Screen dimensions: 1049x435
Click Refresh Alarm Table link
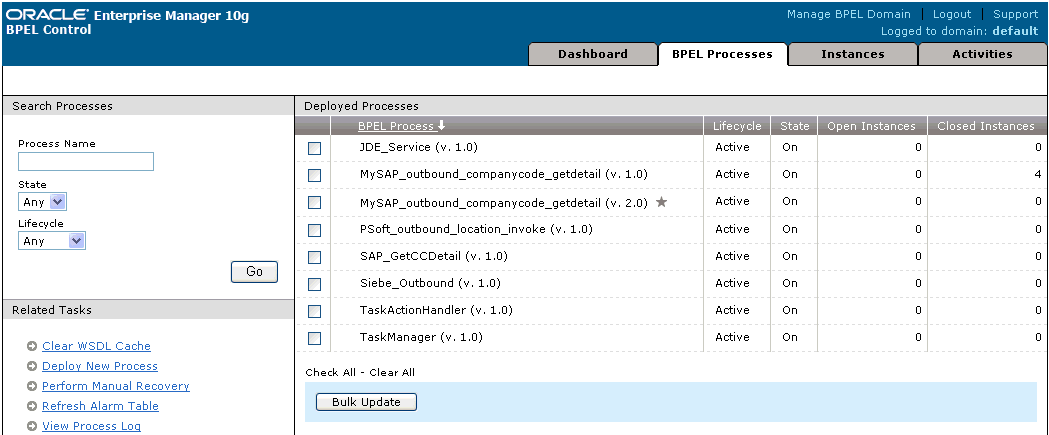tap(100, 406)
